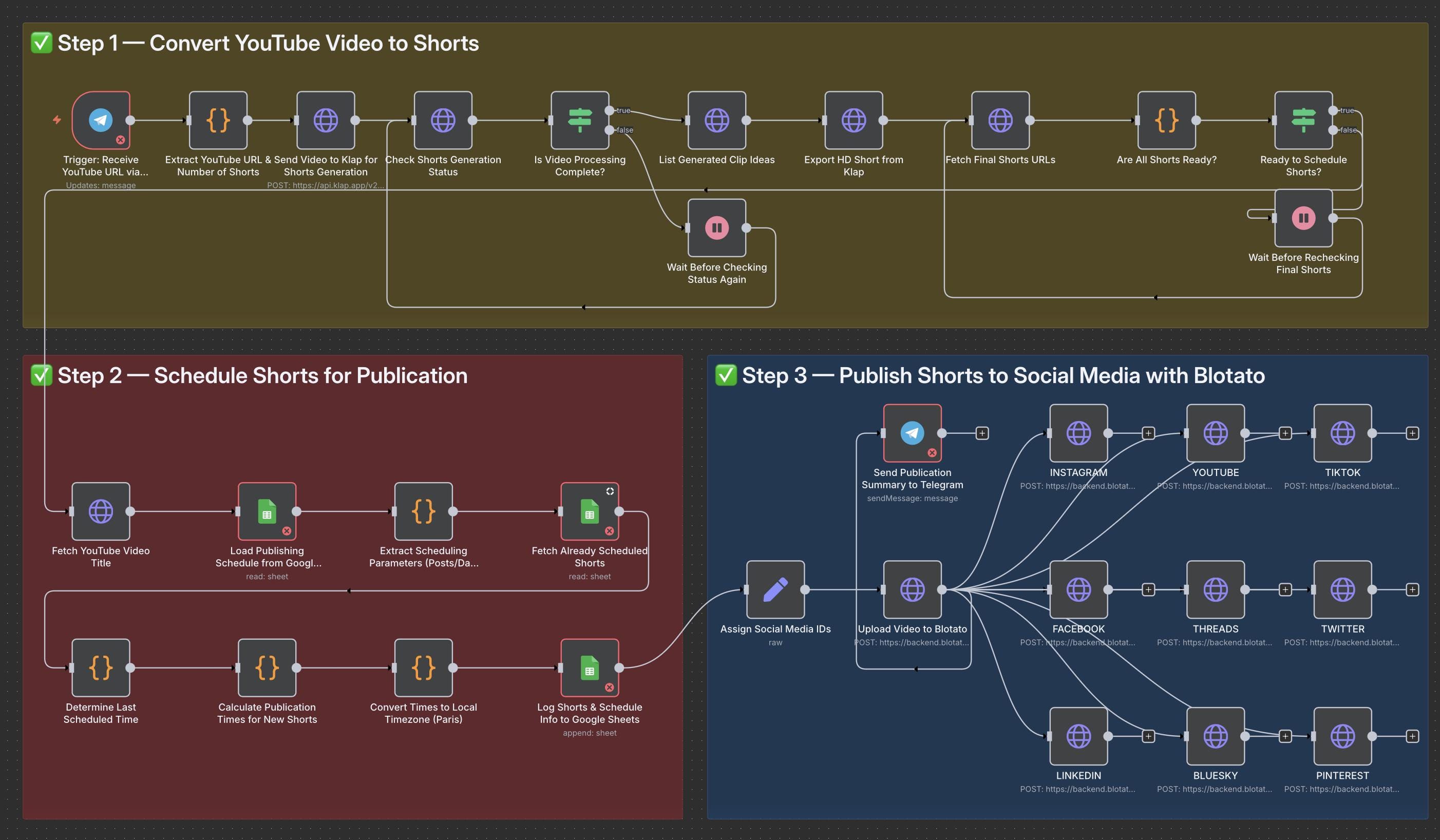The image size is (1440, 840).
Task: Open the Export HD Short from Klap node
Action: [x=854, y=120]
